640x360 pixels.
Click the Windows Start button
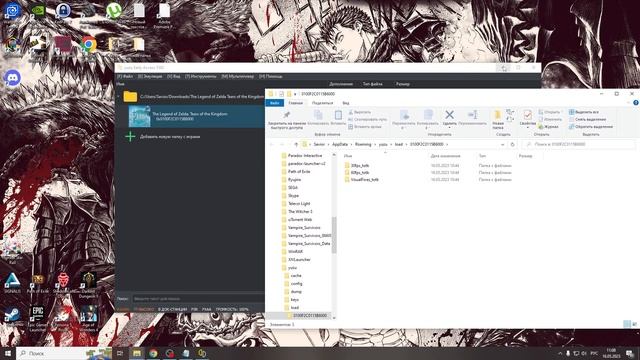point(7,353)
